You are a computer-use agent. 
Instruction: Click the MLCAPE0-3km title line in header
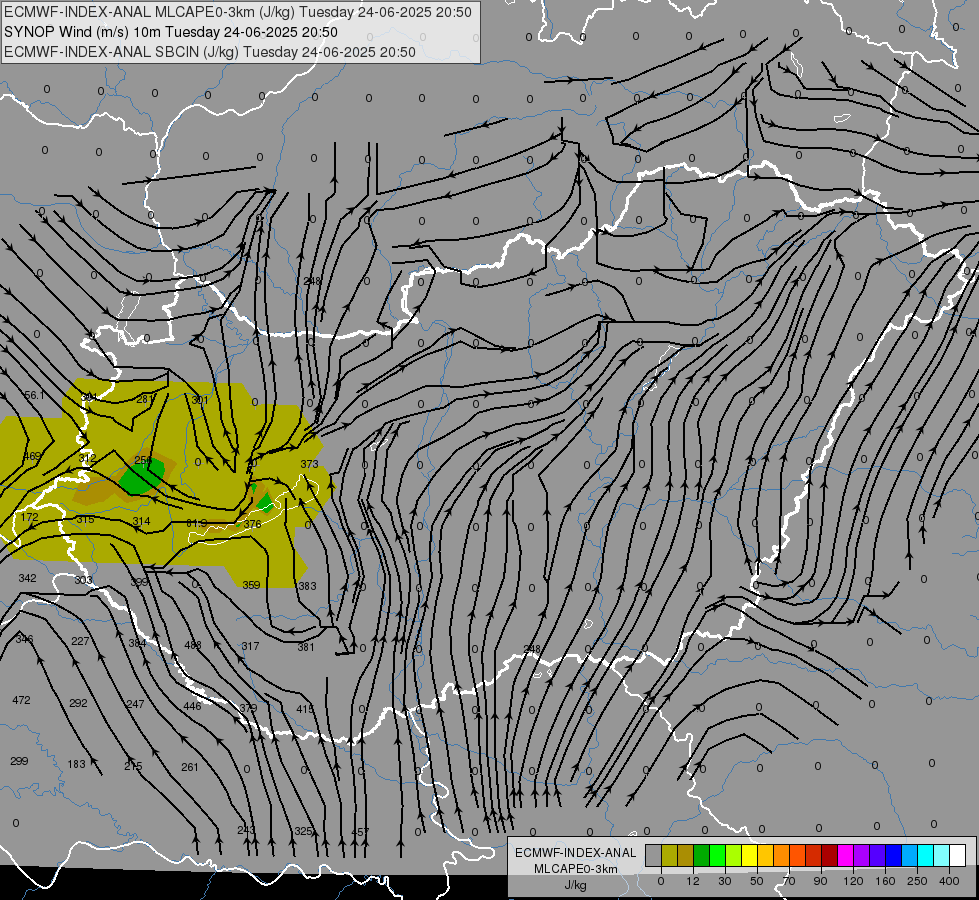(238, 12)
